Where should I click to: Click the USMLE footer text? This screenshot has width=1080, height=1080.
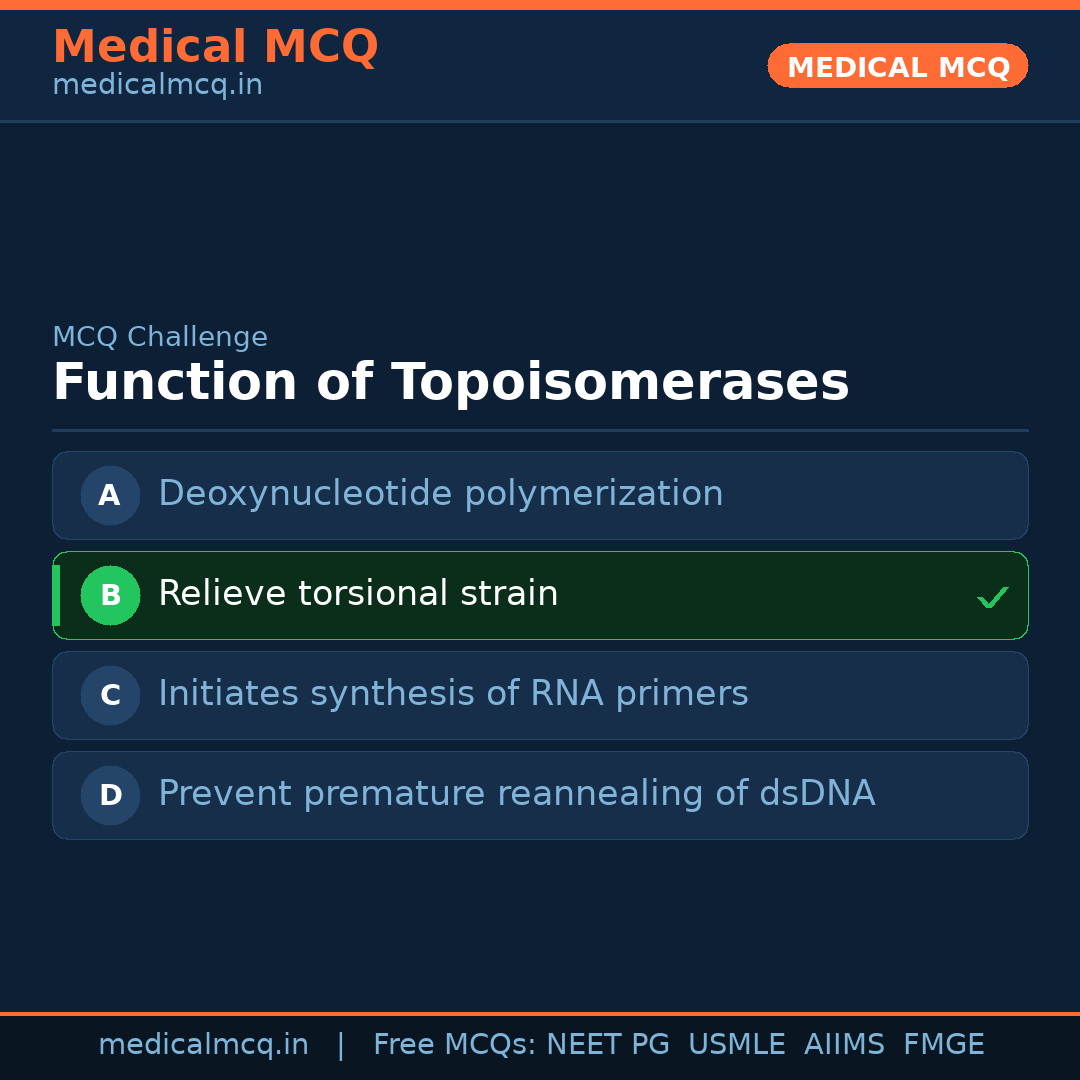pos(736,1045)
